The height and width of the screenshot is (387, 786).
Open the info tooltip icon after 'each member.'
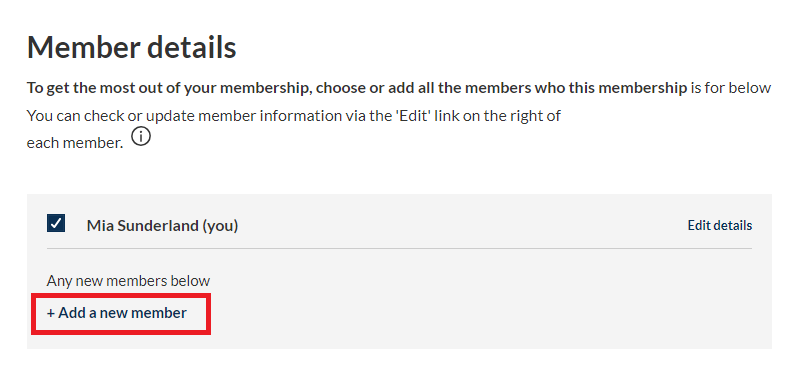(x=141, y=136)
